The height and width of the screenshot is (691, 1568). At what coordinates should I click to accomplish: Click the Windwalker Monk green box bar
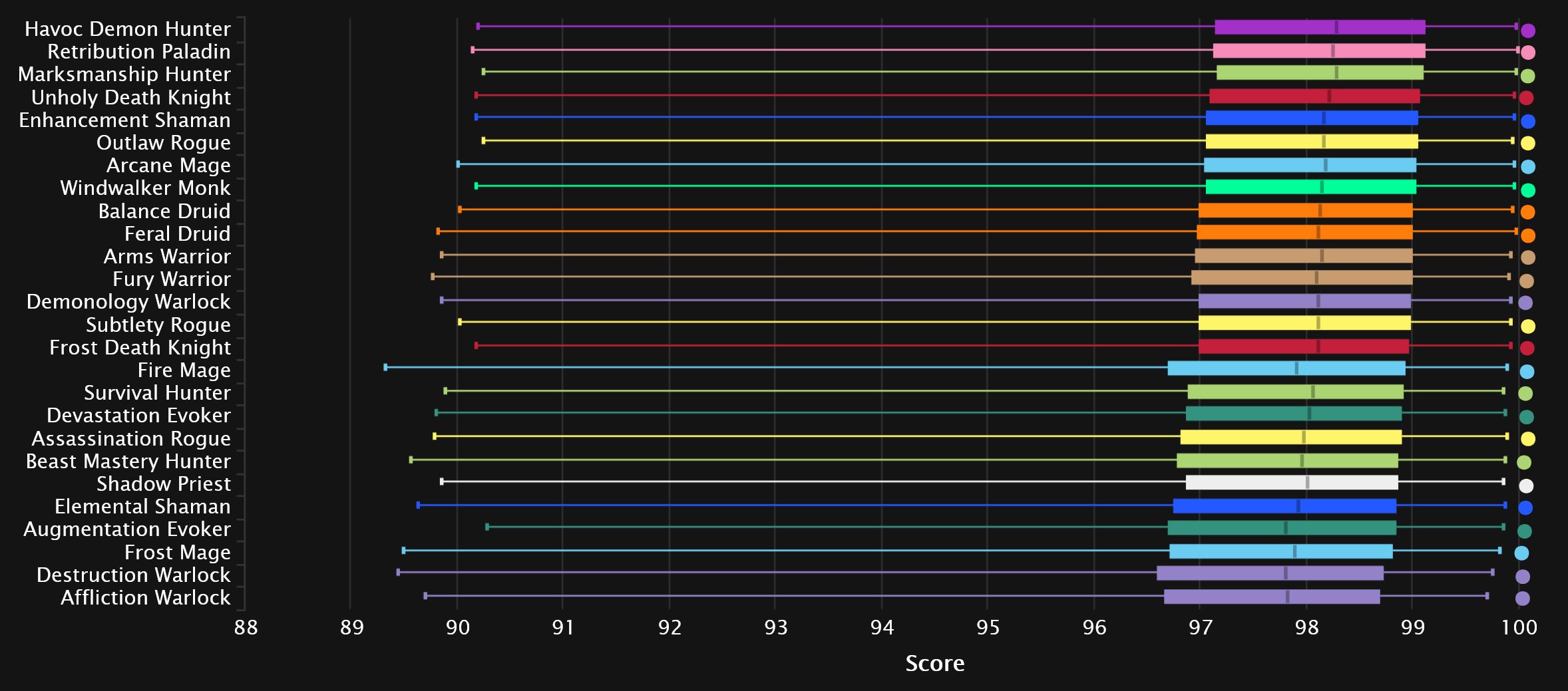pos(1311,187)
